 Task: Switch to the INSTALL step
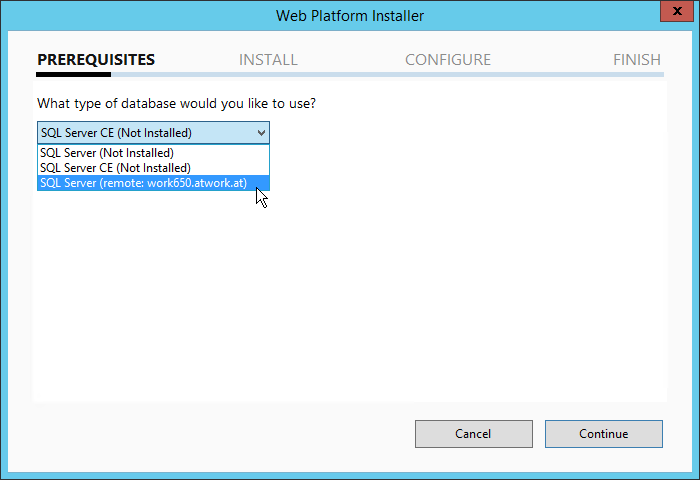click(268, 60)
